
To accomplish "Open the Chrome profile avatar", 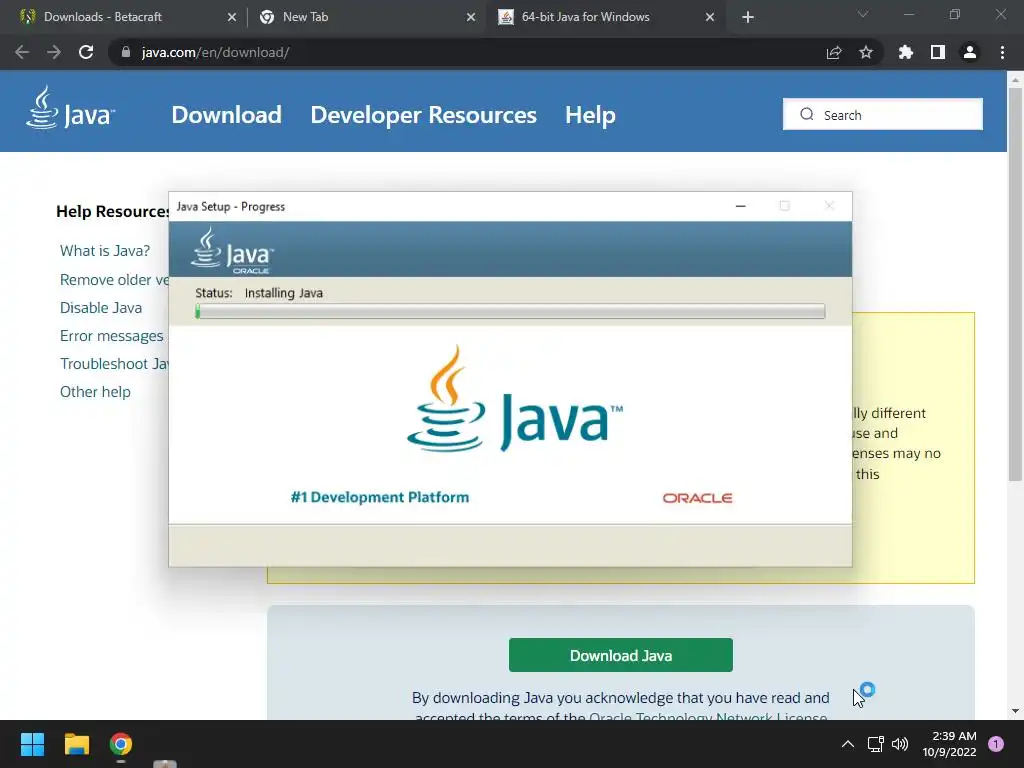I will coord(970,52).
